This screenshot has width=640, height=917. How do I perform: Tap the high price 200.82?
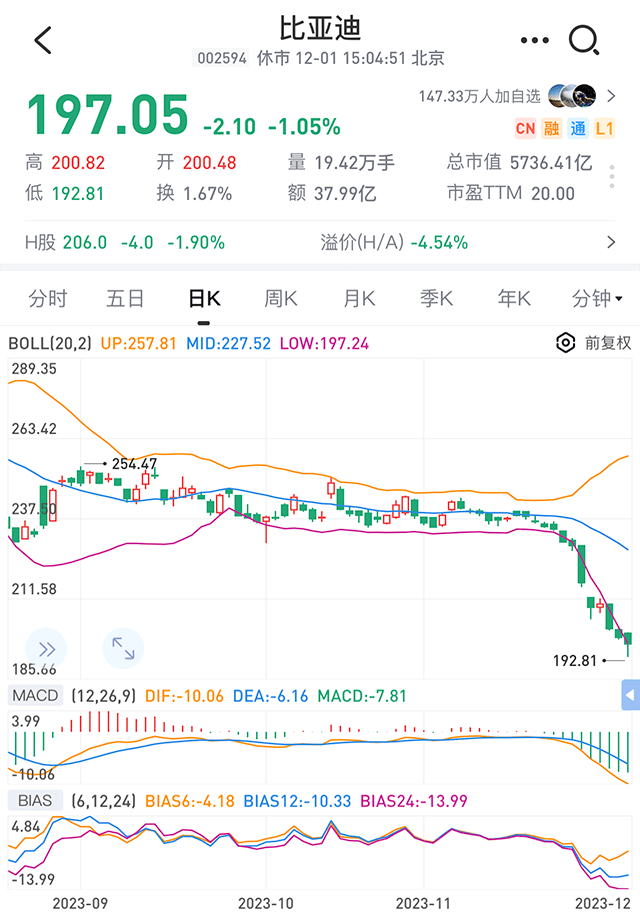click(x=78, y=163)
